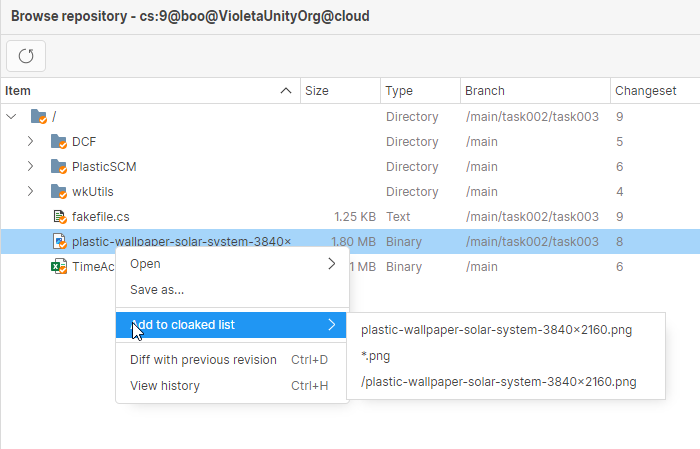This screenshot has height=449, width=700.
Task: Click the root folder icon
Action: coord(39,117)
